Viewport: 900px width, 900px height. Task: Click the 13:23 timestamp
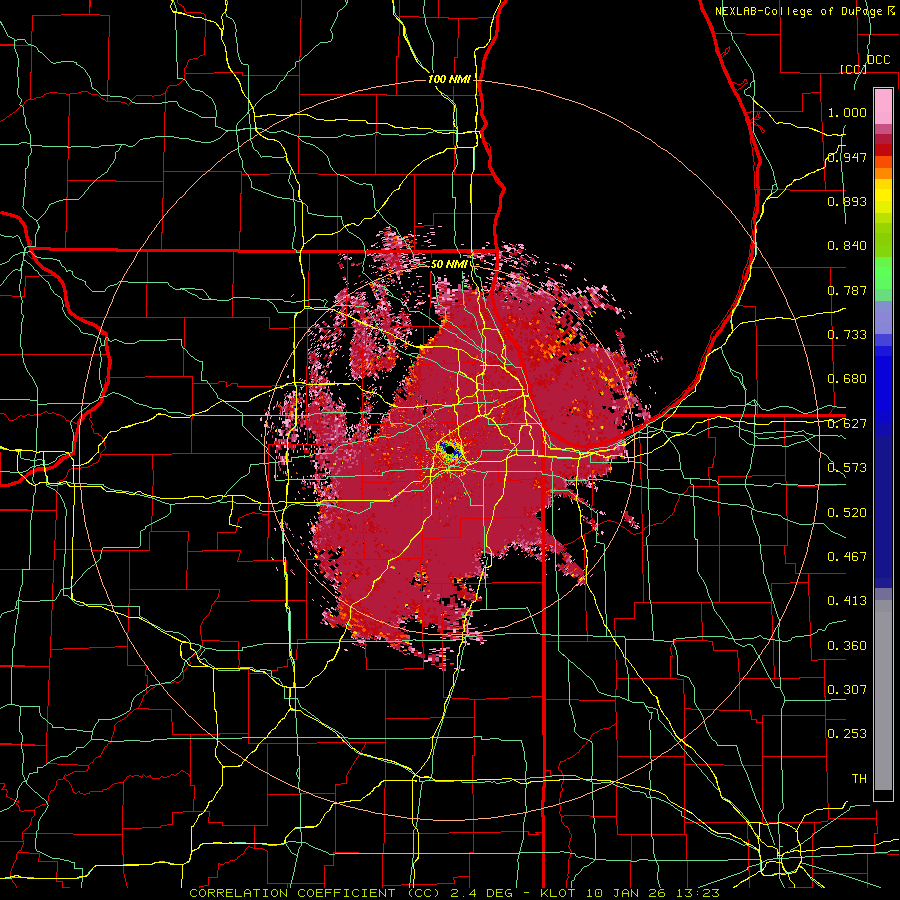pos(699,893)
